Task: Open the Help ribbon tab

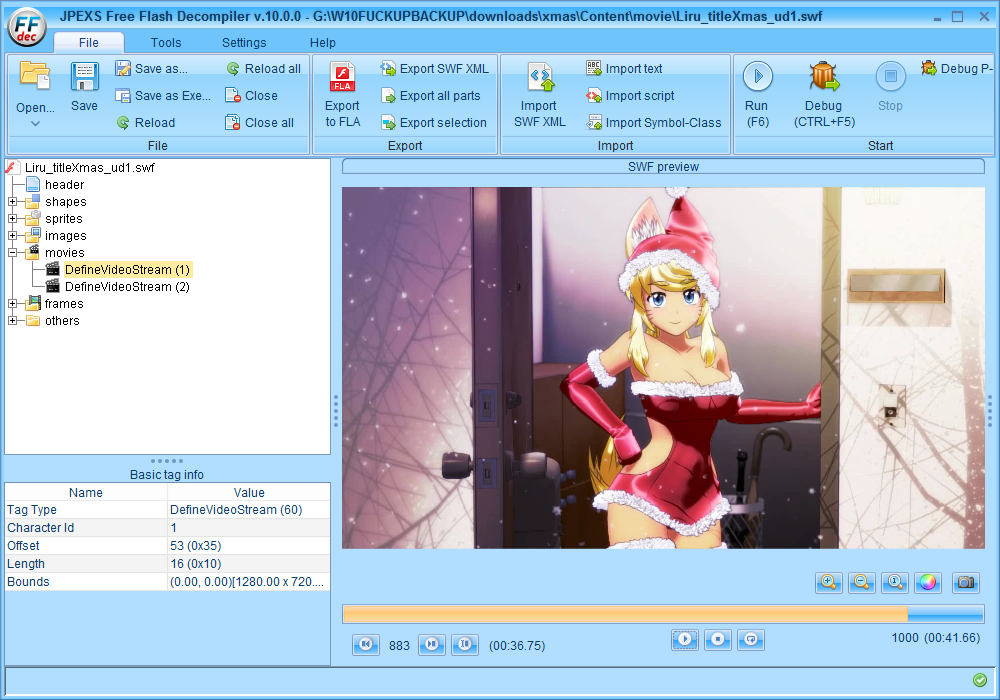Action: coord(323,43)
